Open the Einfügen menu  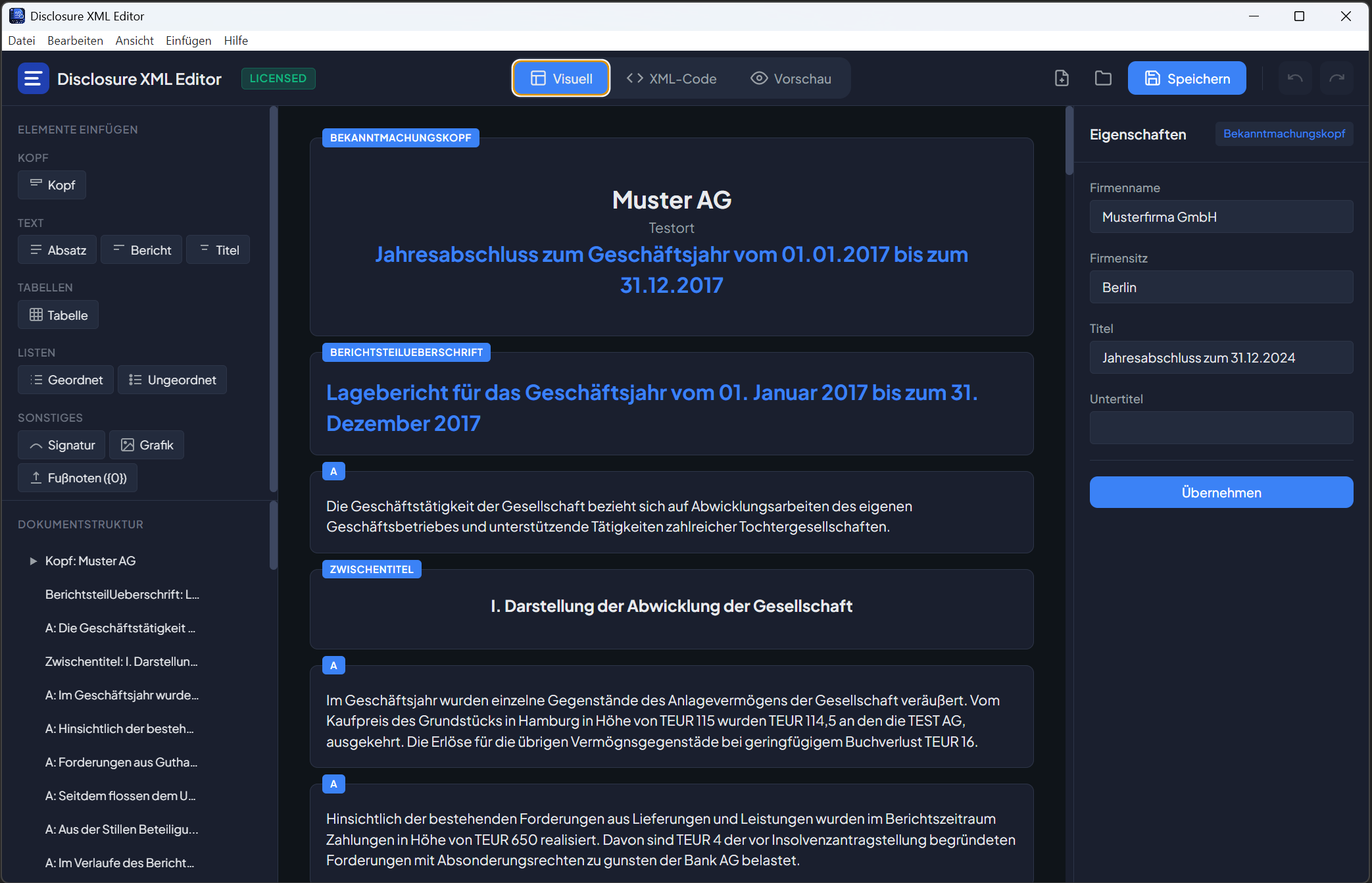[188, 40]
